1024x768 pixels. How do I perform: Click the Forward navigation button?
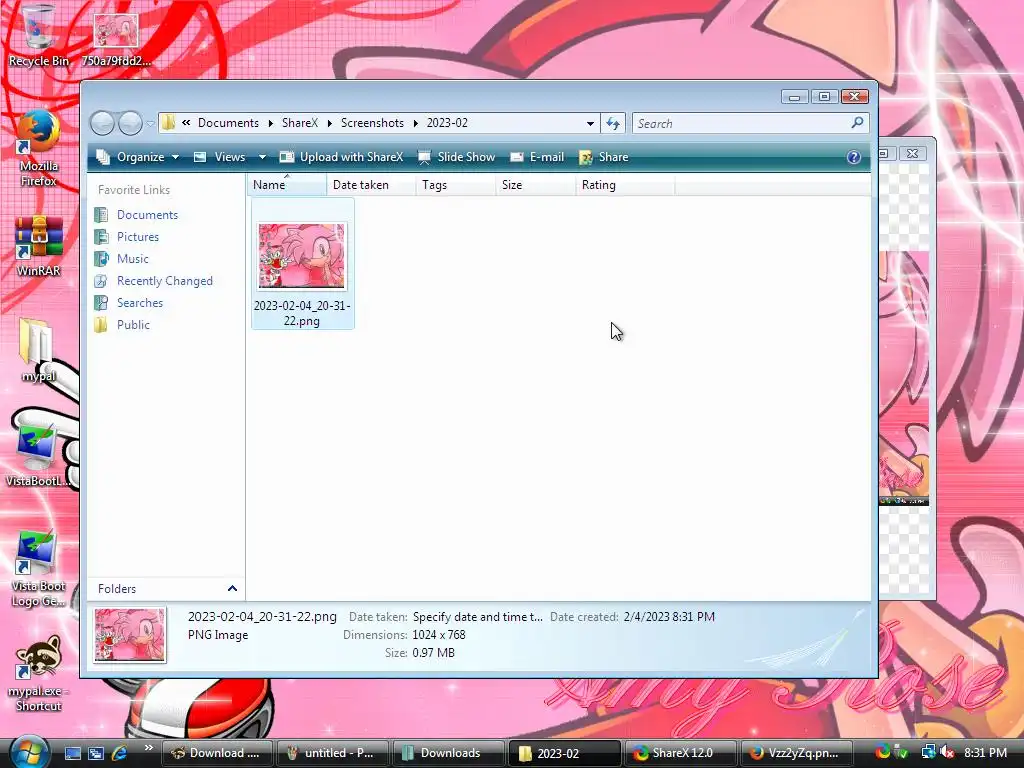tap(130, 123)
